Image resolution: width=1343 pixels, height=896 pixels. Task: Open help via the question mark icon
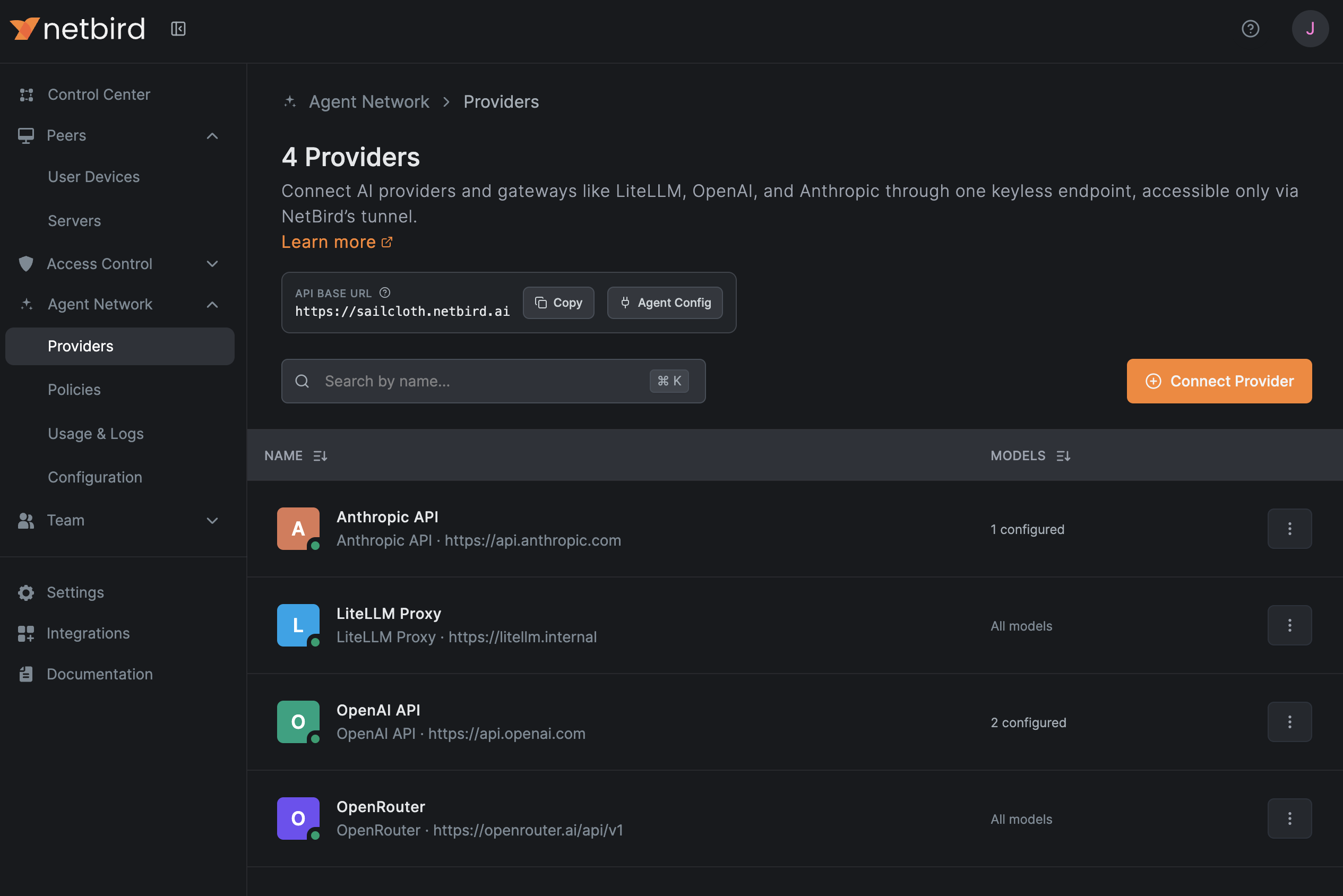pos(1251,29)
